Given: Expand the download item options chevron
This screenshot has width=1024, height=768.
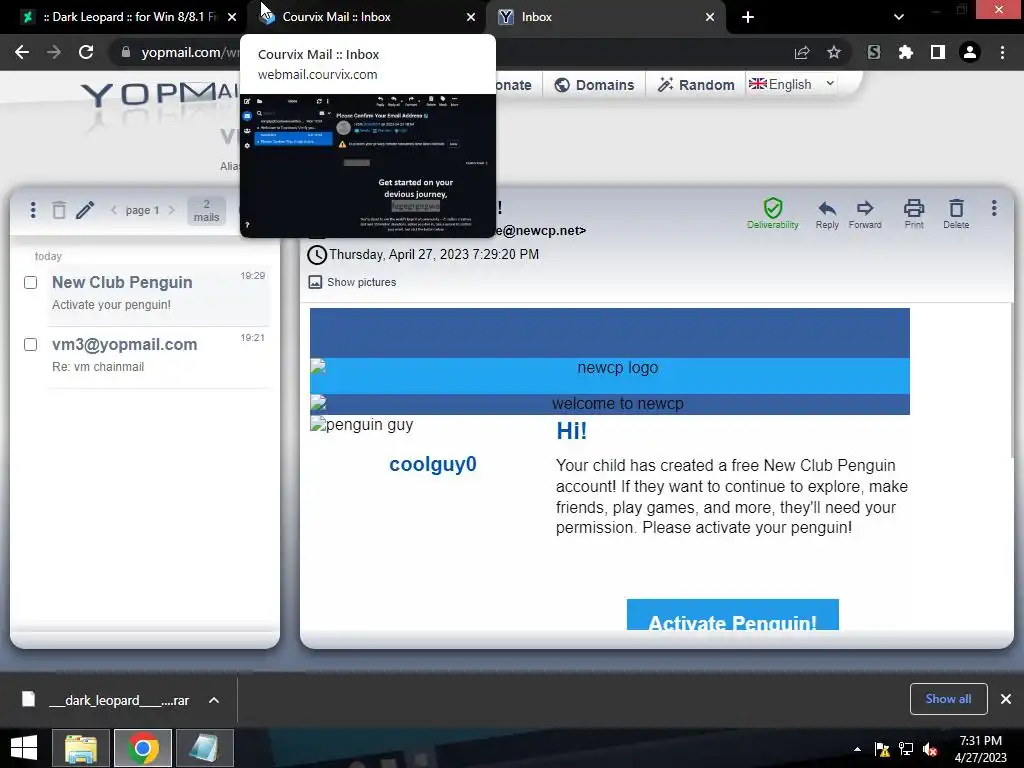Looking at the screenshot, I should (x=214, y=700).
